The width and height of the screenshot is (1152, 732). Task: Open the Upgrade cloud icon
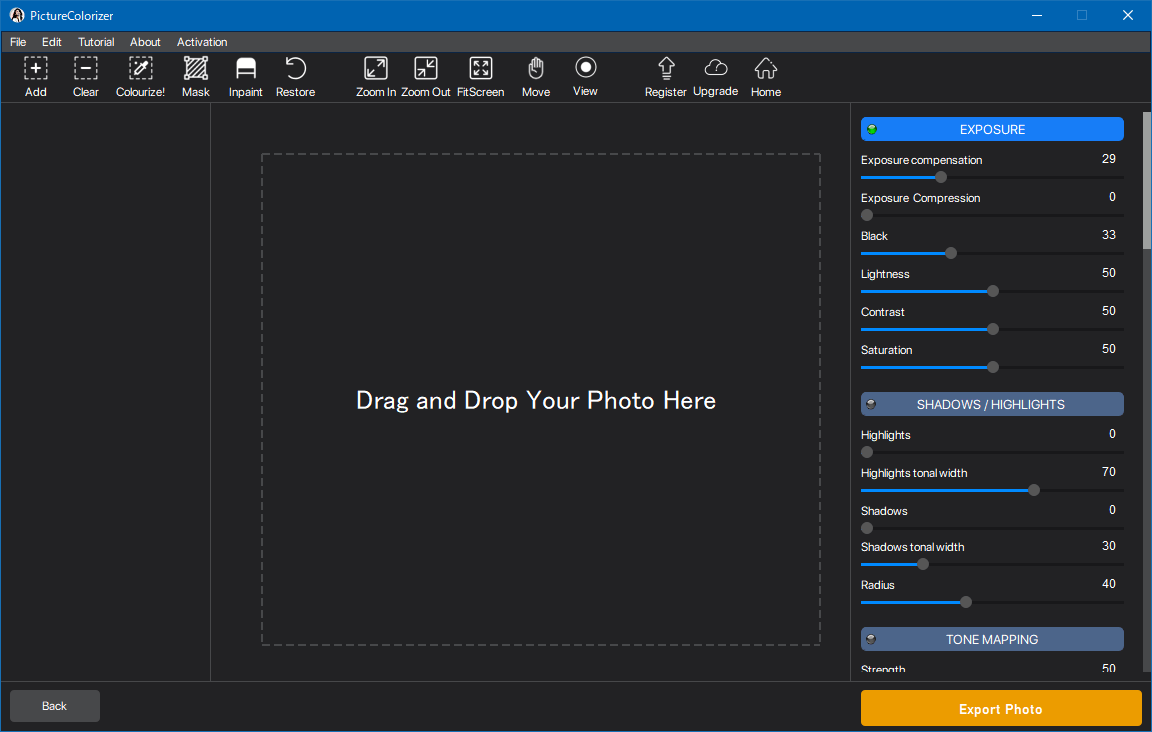click(x=716, y=68)
